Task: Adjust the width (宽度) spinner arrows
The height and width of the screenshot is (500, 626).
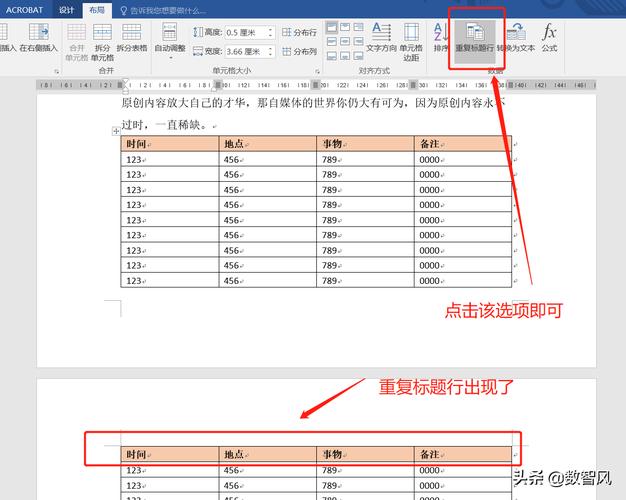Action: click(271, 52)
